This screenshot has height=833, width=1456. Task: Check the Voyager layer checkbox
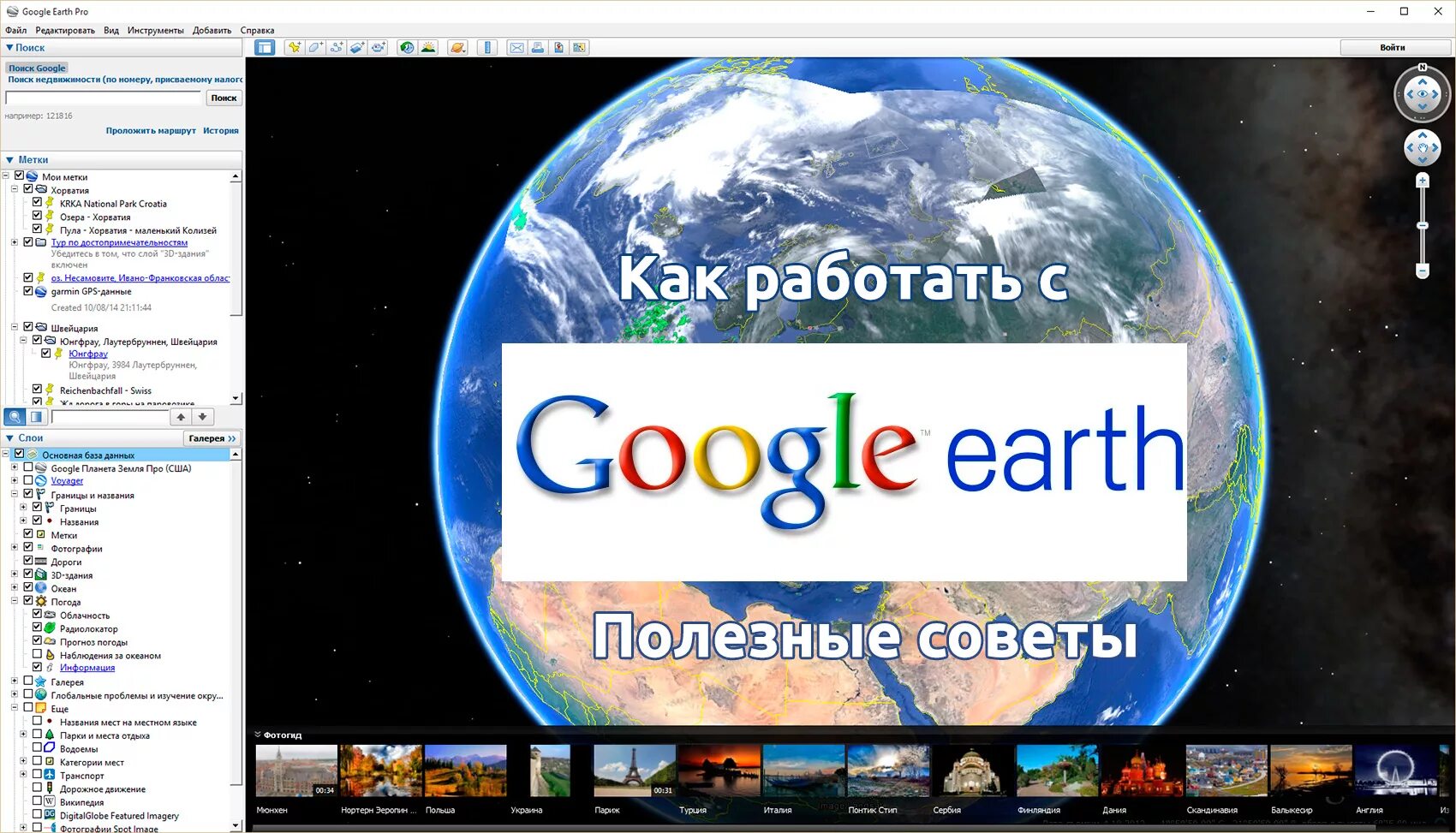pyautogui.click(x=28, y=480)
